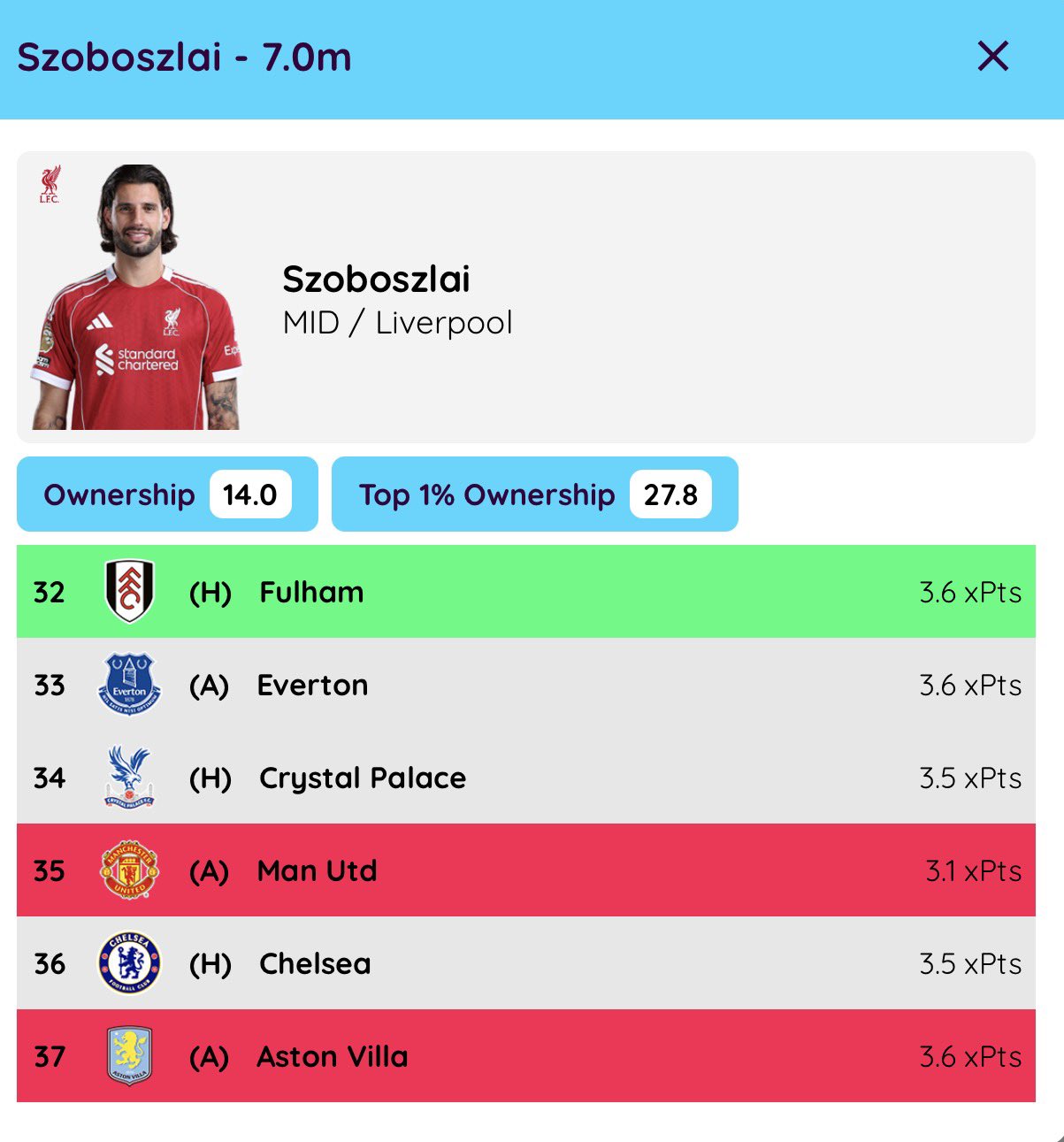This screenshot has height=1142, width=1064.
Task: Open the Aston Villa fixture name
Action: [333, 1057]
